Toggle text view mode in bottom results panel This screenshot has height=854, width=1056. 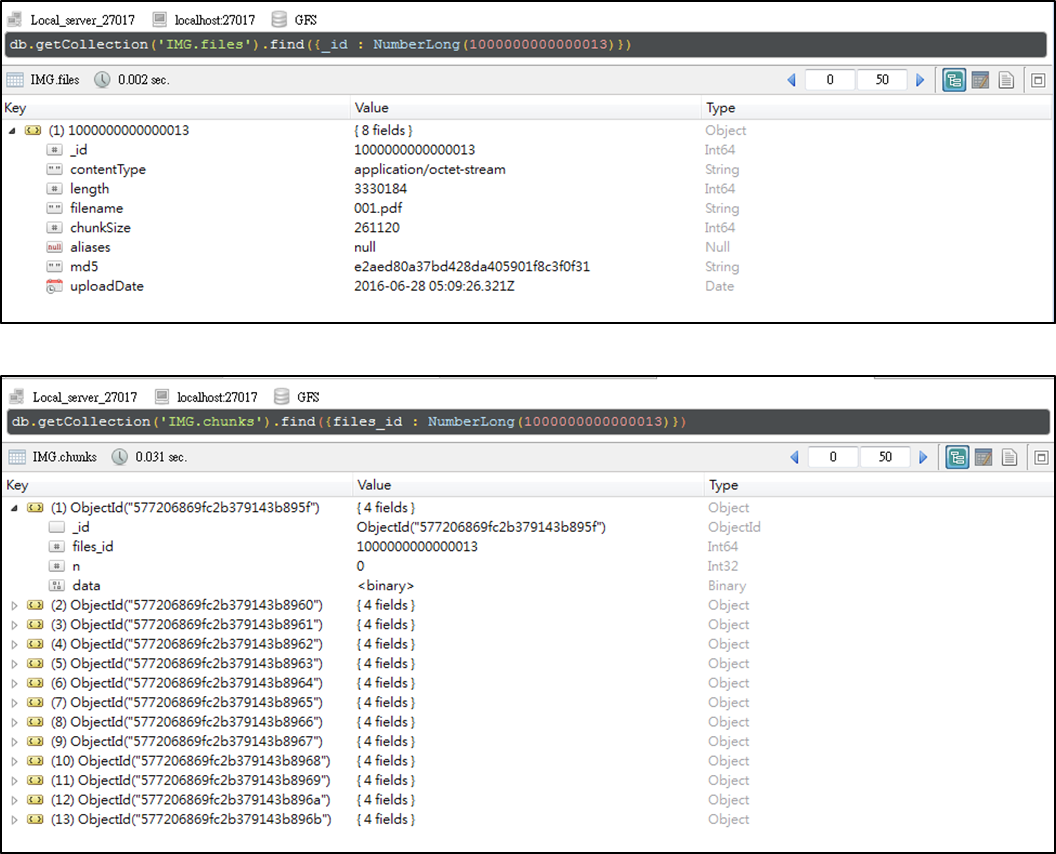point(1009,457)
